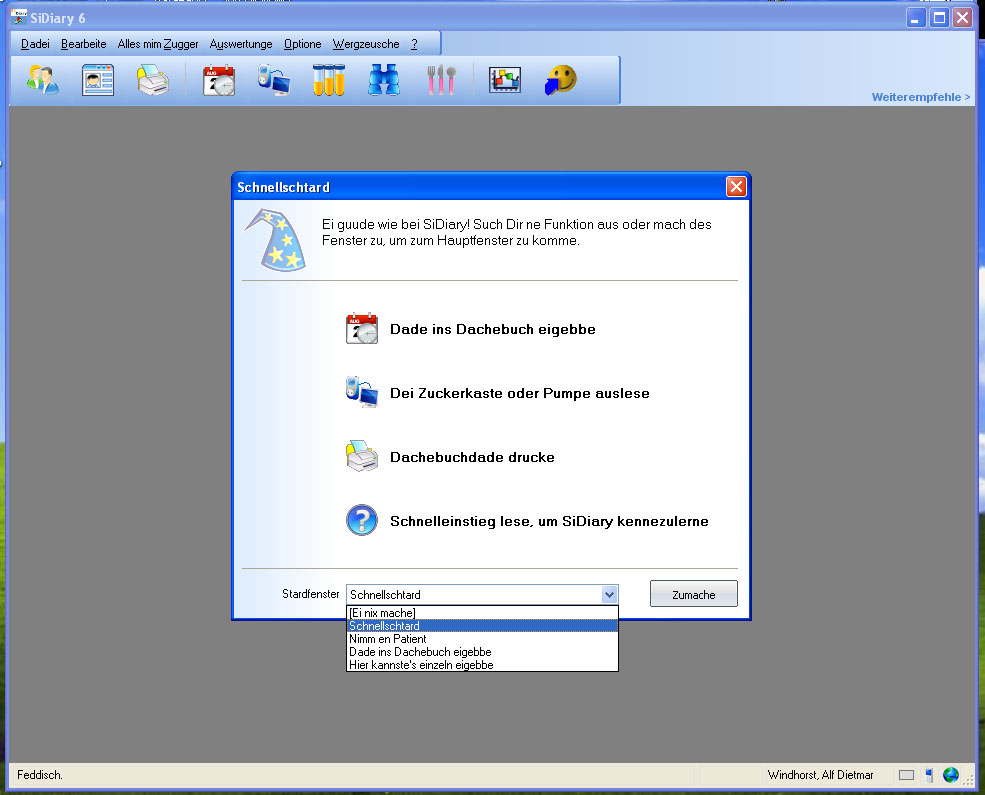The image size is (985, 795).
Task: Click Windhorst, Alf Dietmar in status bar
Action: coord(820,775)
